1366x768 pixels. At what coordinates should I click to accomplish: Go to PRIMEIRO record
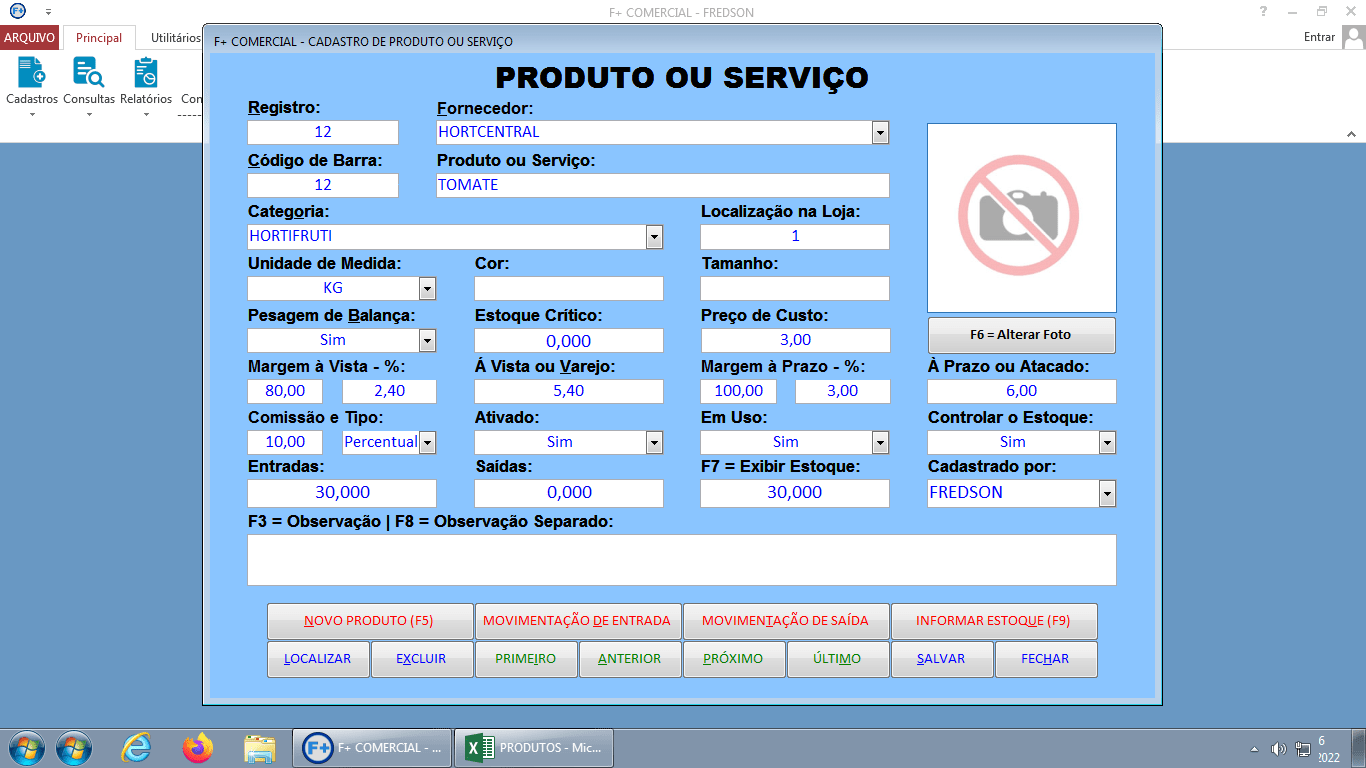click(x=525, y=659)
